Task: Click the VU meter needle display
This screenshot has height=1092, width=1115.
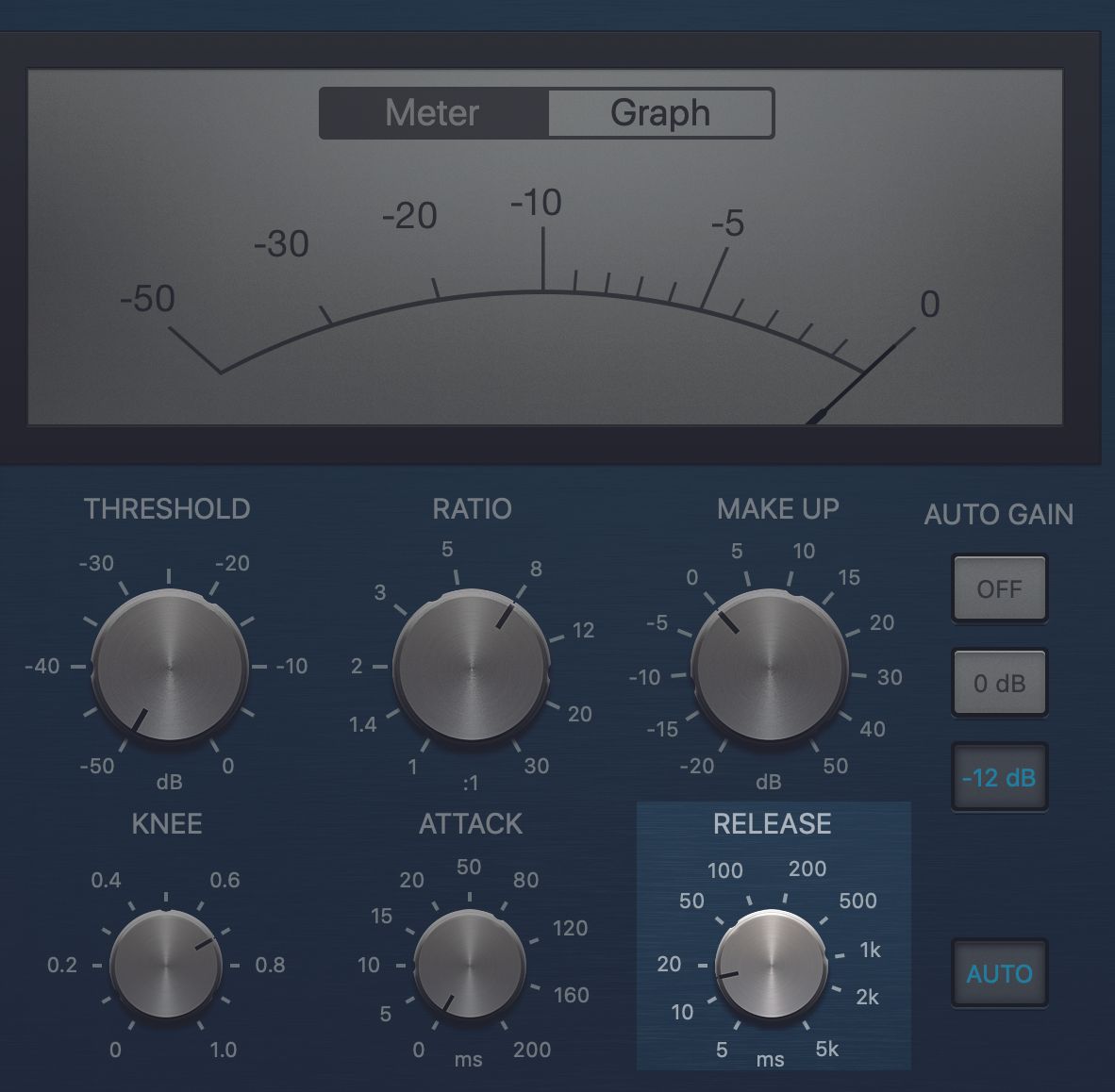Action: point(547,283)
